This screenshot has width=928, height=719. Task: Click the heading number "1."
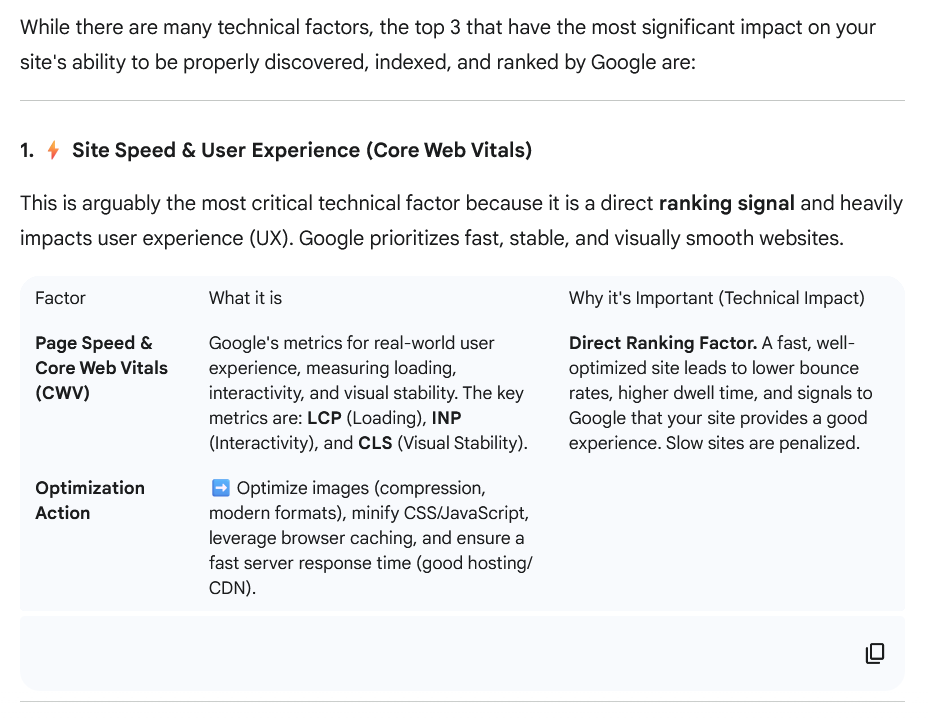(x=27, y=151)
